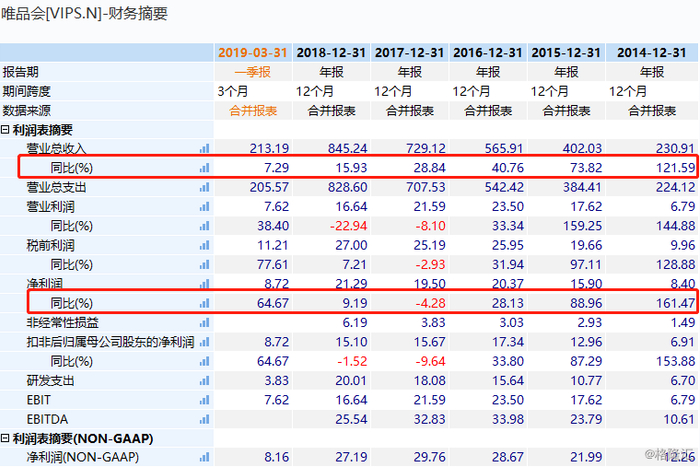This screenshot has width=700, height=467.
Task: Click the EBIT row label
Action: 38,400
